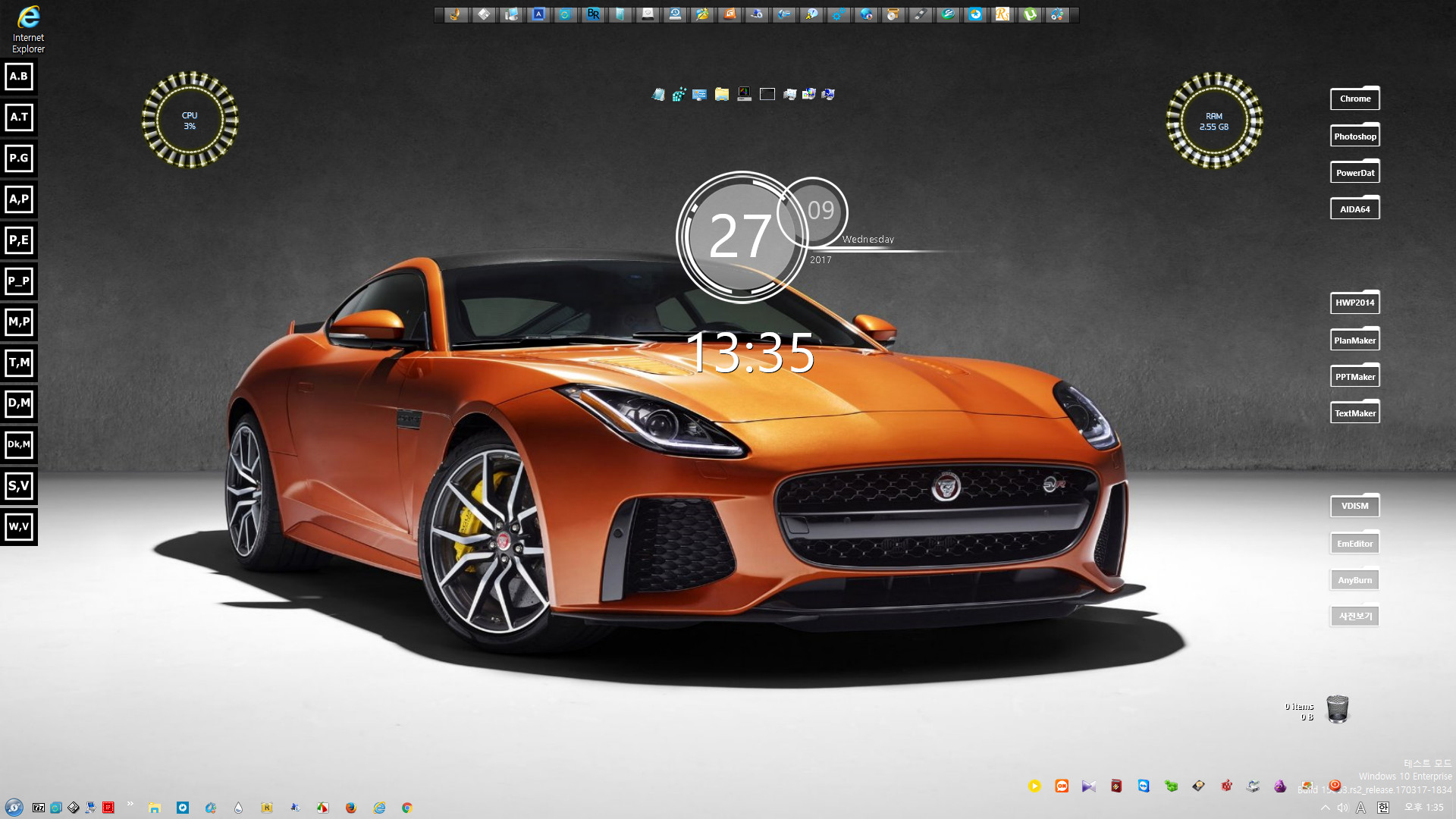Viewport: 1456px width, 819px height.
Task: Click the orange G icon in top dock
Action: point(730,14)
